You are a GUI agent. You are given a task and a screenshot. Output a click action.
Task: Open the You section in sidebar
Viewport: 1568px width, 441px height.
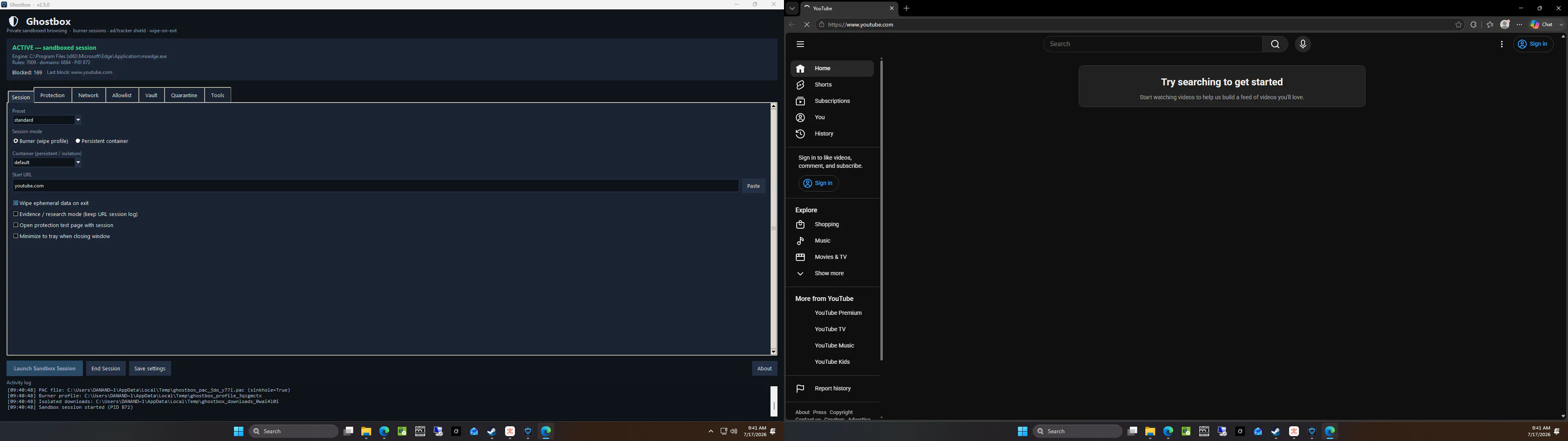click(832, 118)
